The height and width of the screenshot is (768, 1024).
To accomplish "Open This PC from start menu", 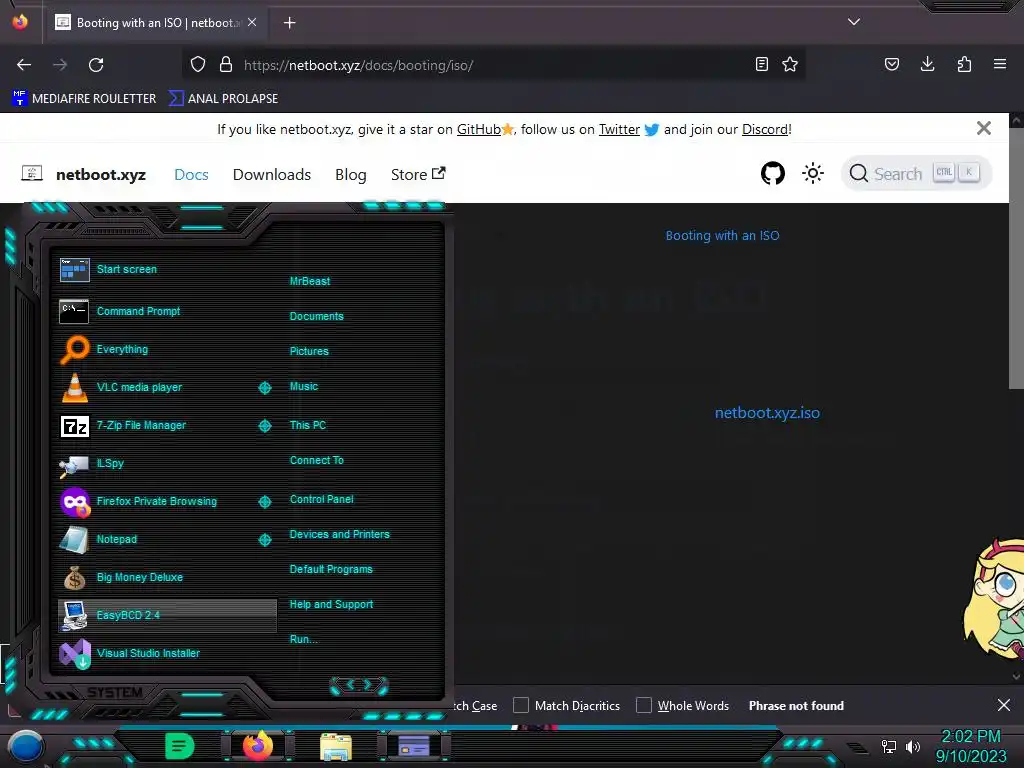I will tap(308, 425).
